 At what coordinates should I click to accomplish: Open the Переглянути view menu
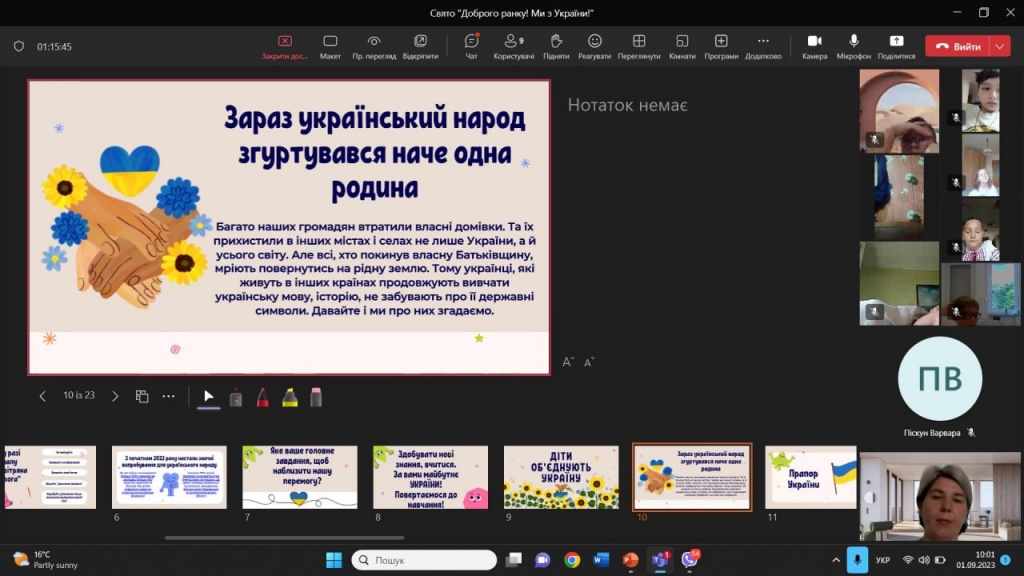click(x=639, y=46)
